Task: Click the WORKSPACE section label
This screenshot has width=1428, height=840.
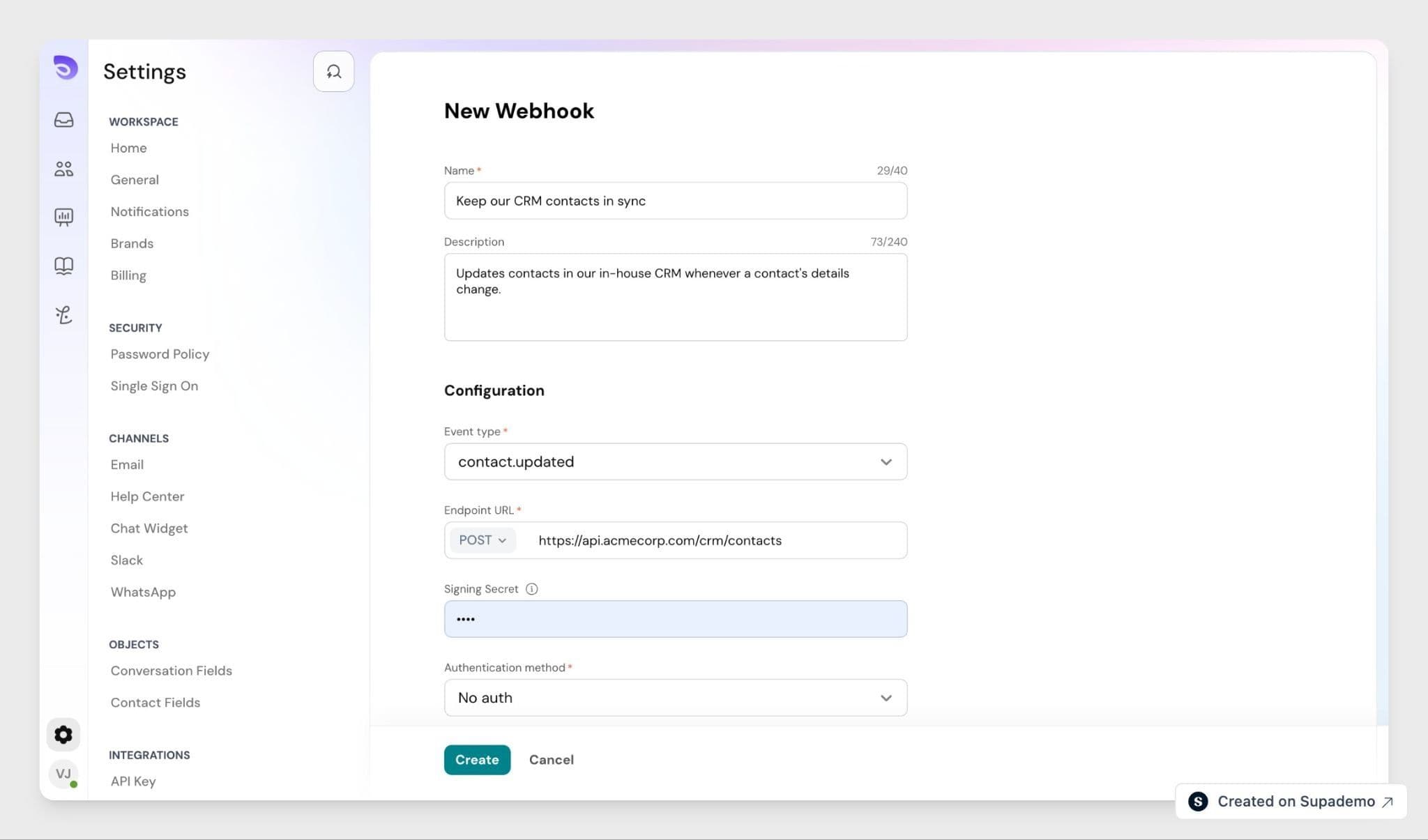Action: [x=144, y=122]
